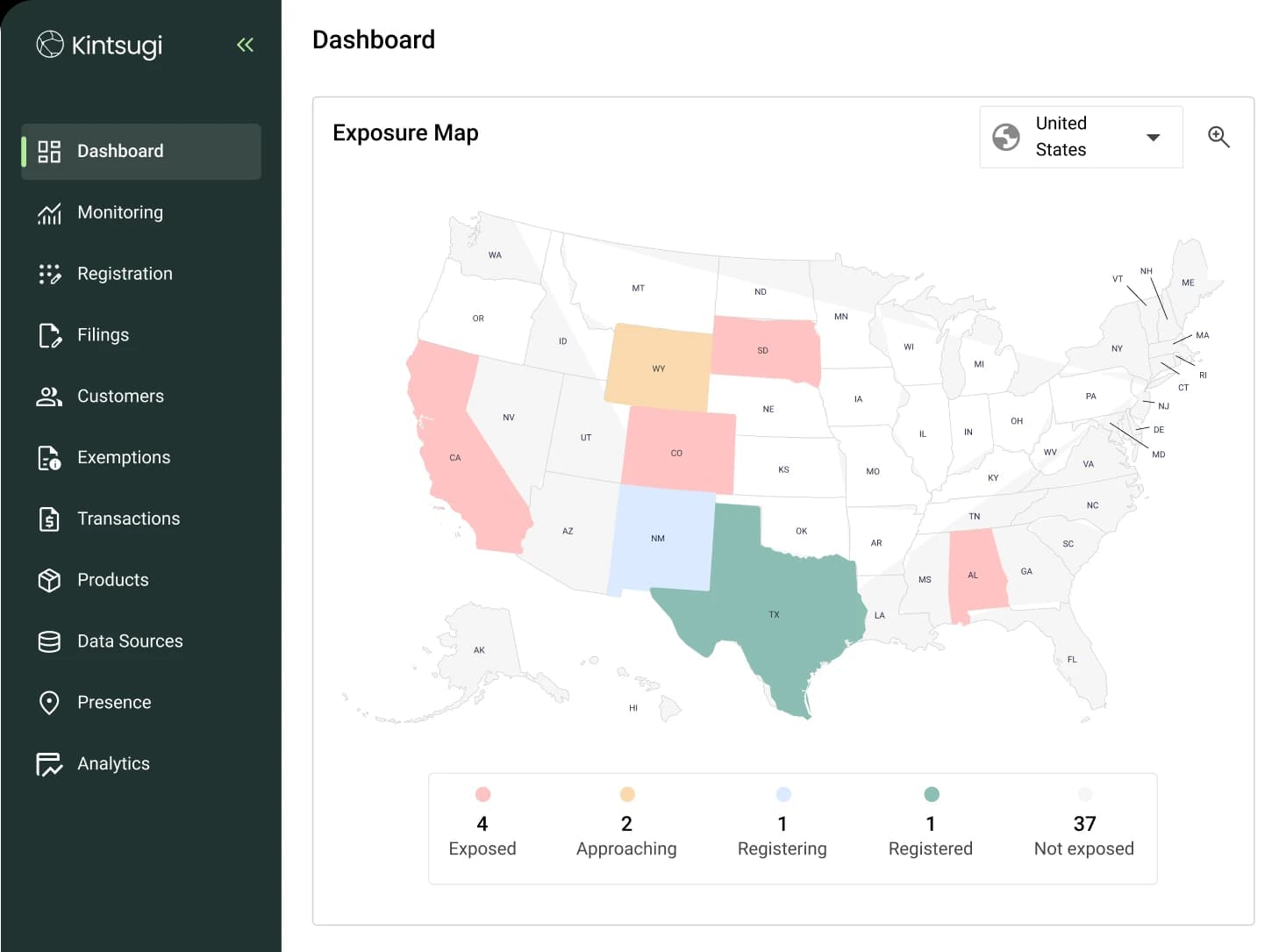Click the orange Approaching legend dot
This screenshot has height=952, width=1272.
pyautogui.click(x=627, y=794)
